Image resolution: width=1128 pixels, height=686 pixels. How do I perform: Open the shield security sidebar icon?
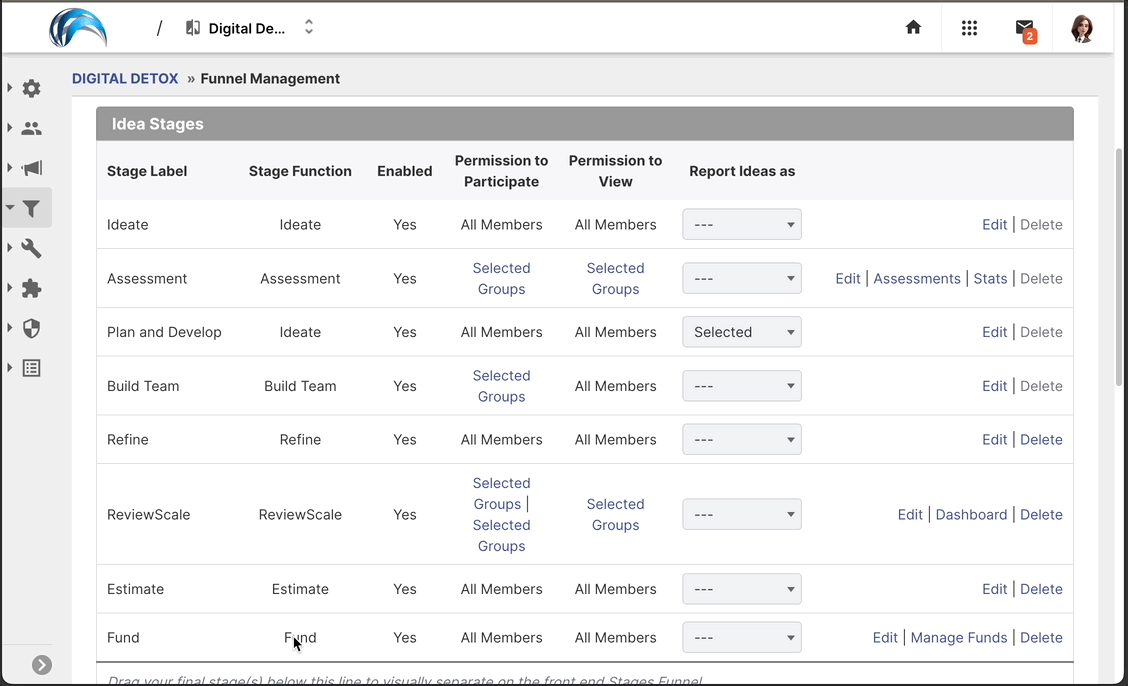[32, 328]
